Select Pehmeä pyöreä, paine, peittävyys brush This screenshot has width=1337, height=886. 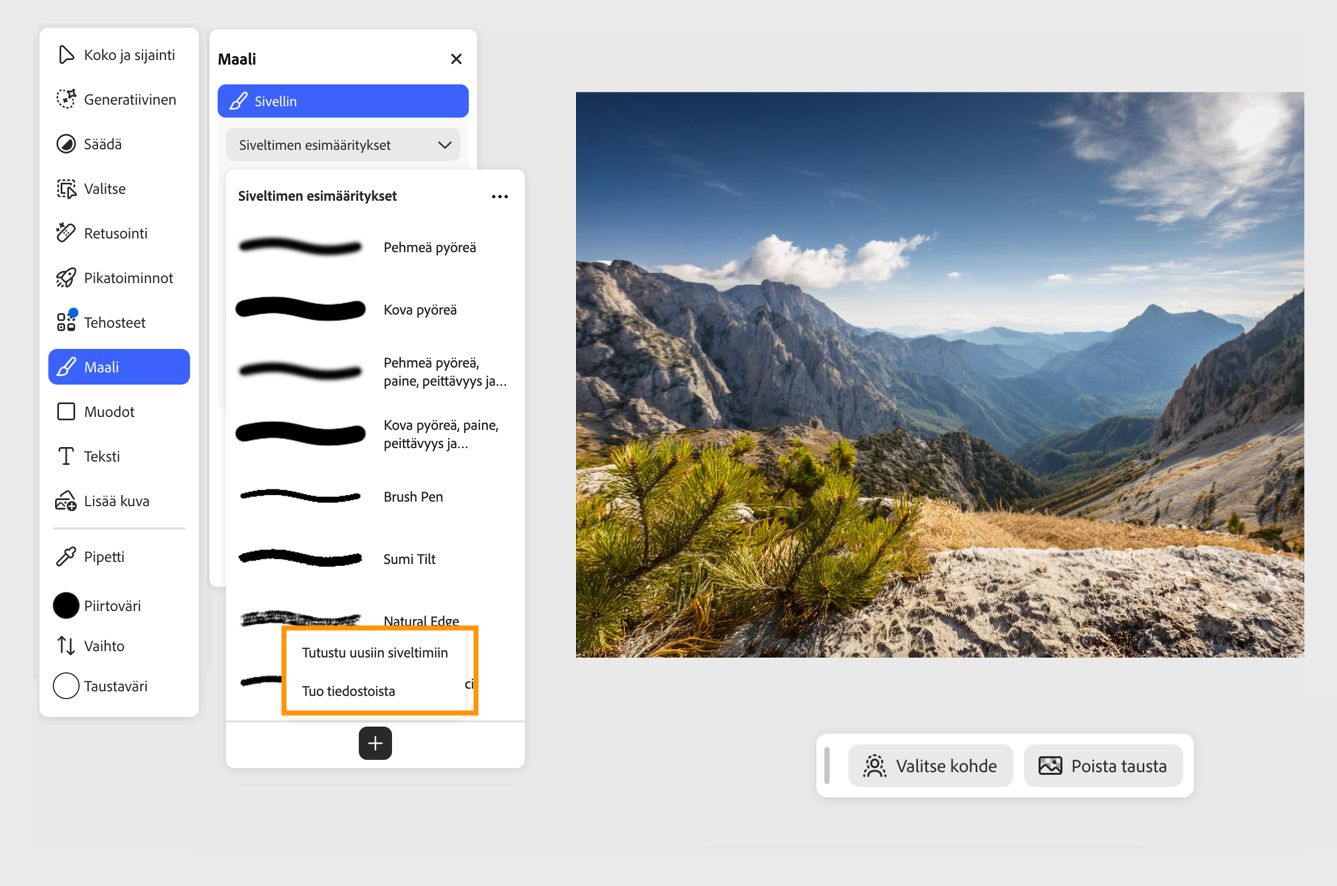tap(374, 372)
